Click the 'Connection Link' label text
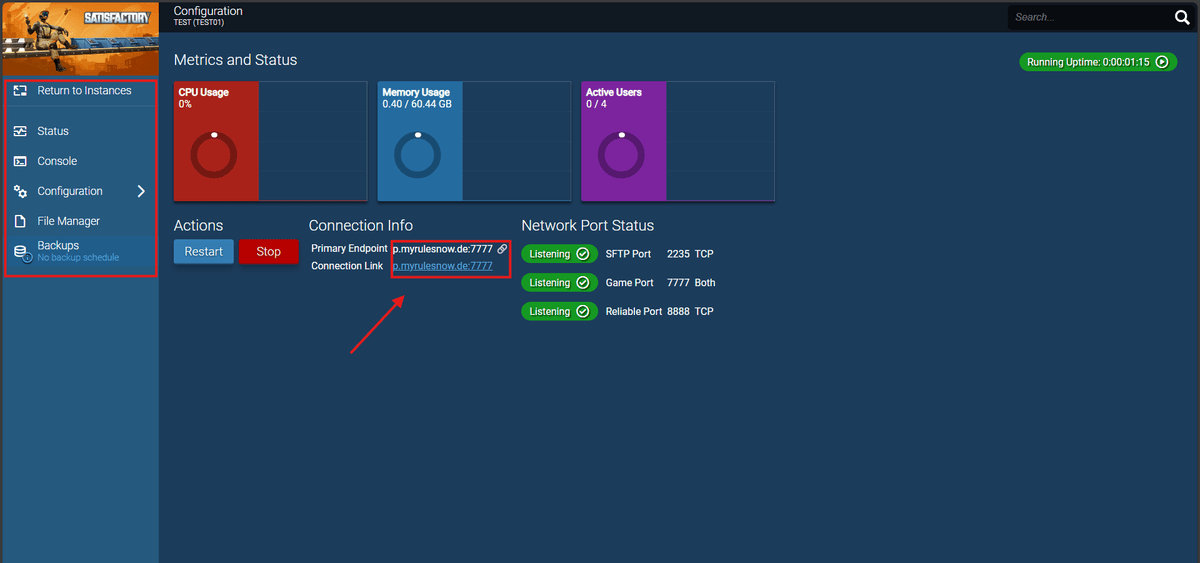The image size is (1200, 563). (x=347, y=266)
